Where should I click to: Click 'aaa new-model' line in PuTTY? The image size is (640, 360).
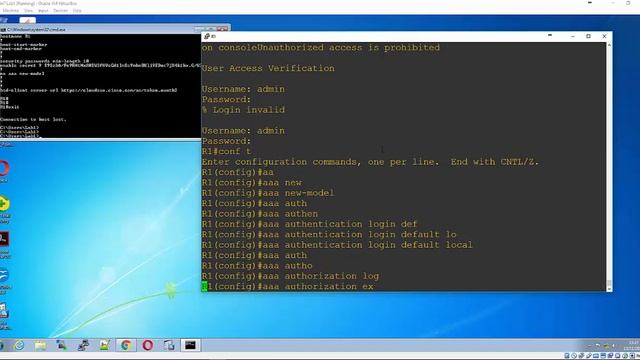[268, 193]
